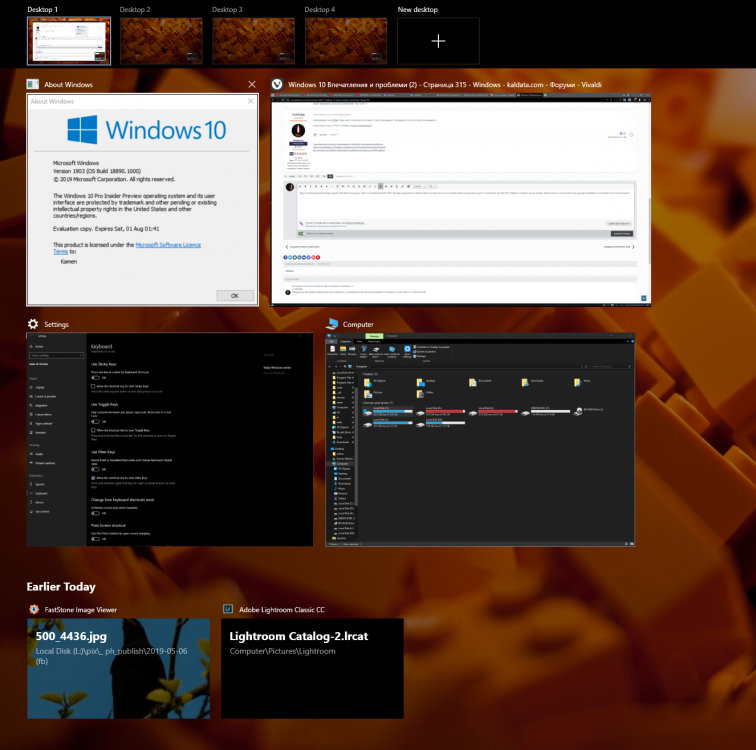Open Home in the Settings sidebar
Viewport: 756px width, 750px height.
(x=39, y=346)
